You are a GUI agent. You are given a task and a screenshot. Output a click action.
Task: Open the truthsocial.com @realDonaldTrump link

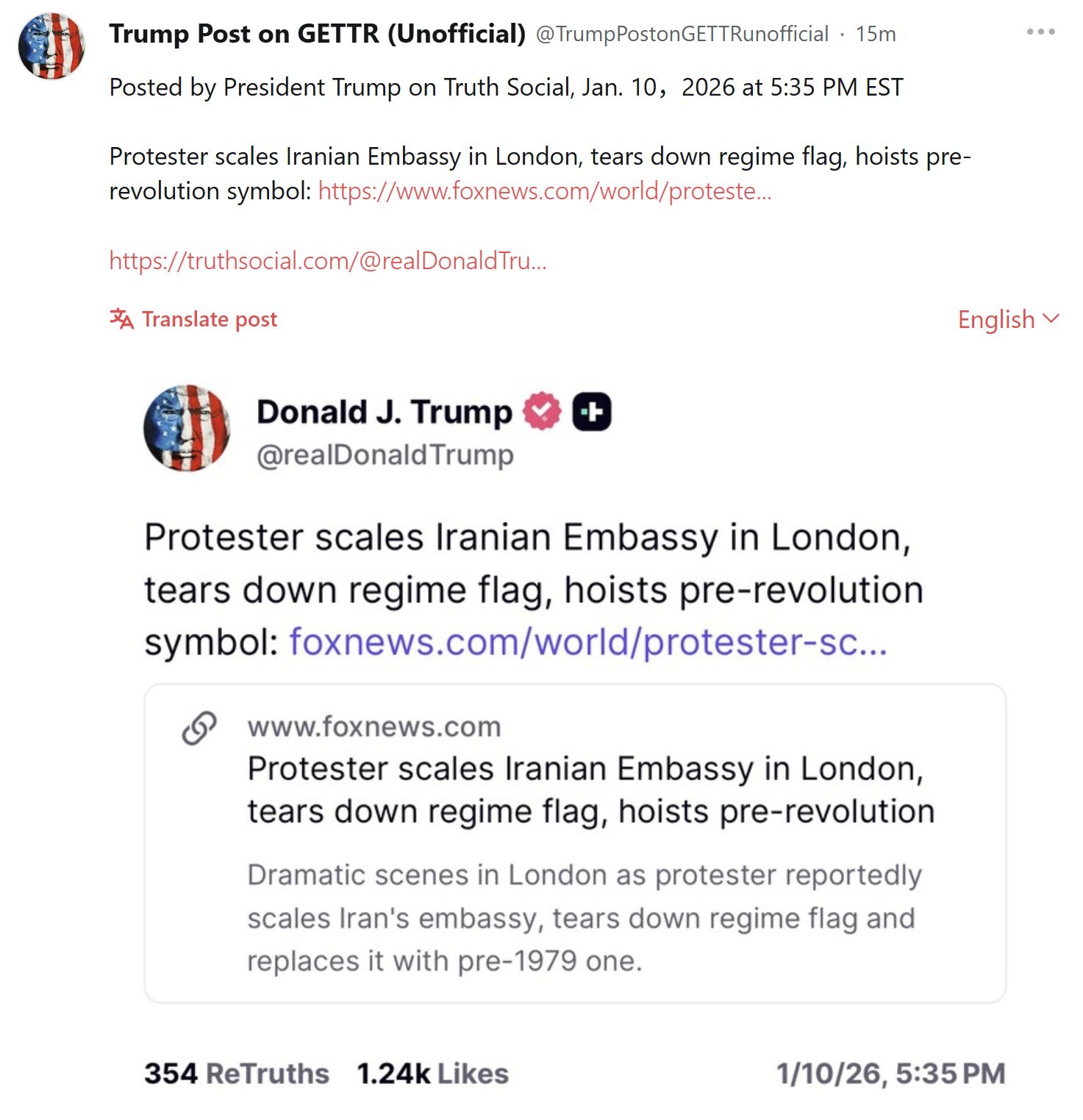pos(328,260)
